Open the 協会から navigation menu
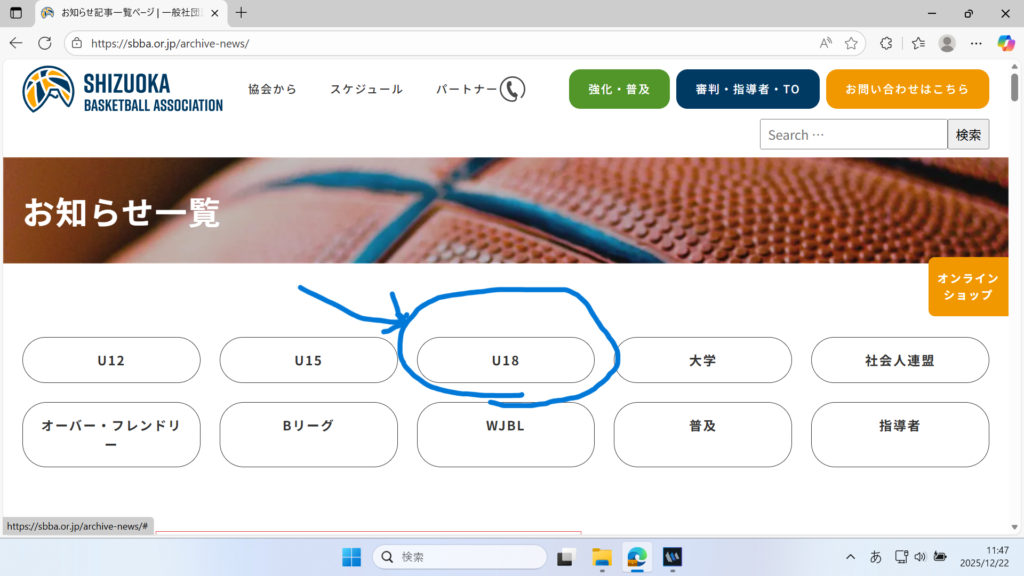The image size is (1024, 576). coord(272,89)
